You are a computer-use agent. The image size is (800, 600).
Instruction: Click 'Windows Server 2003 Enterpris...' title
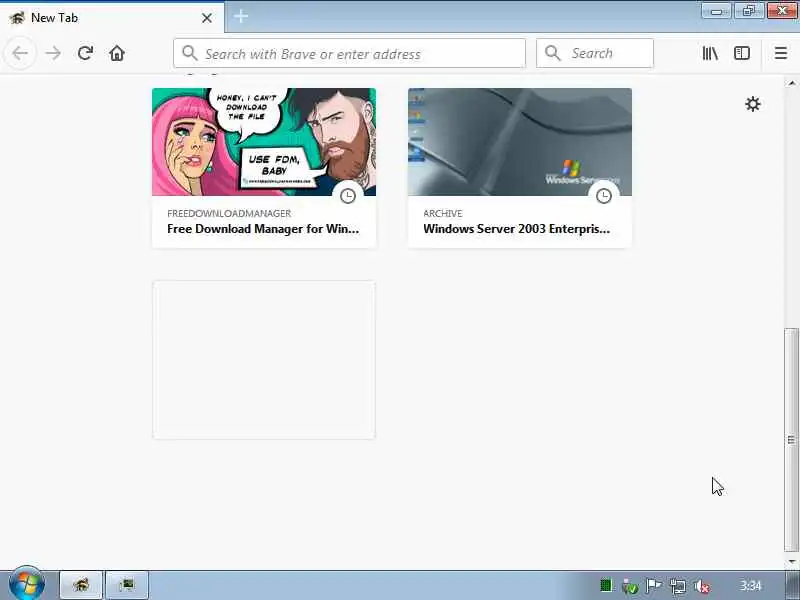(516, 229)
